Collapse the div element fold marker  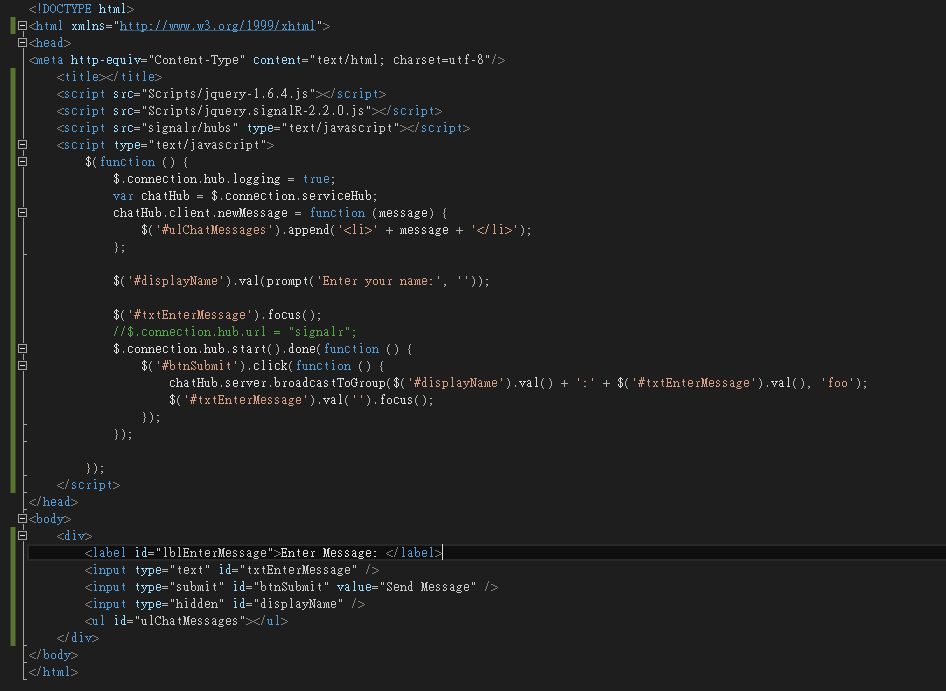(22, 535)
